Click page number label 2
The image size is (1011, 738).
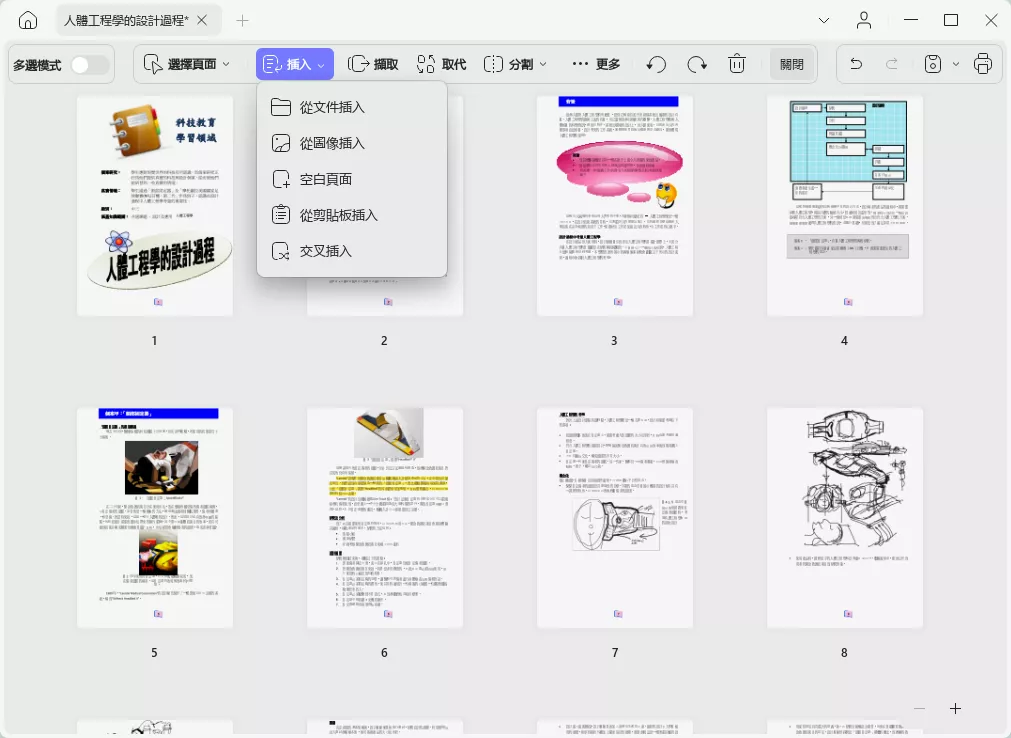384,340
